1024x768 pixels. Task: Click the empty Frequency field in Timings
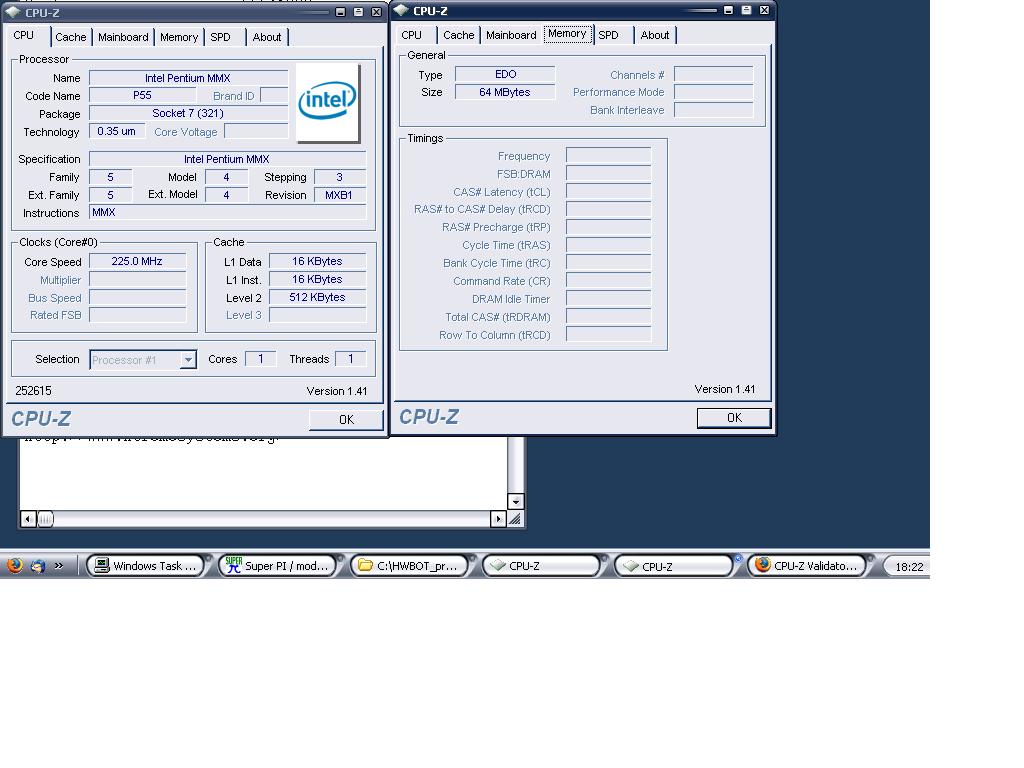[609, 155]
